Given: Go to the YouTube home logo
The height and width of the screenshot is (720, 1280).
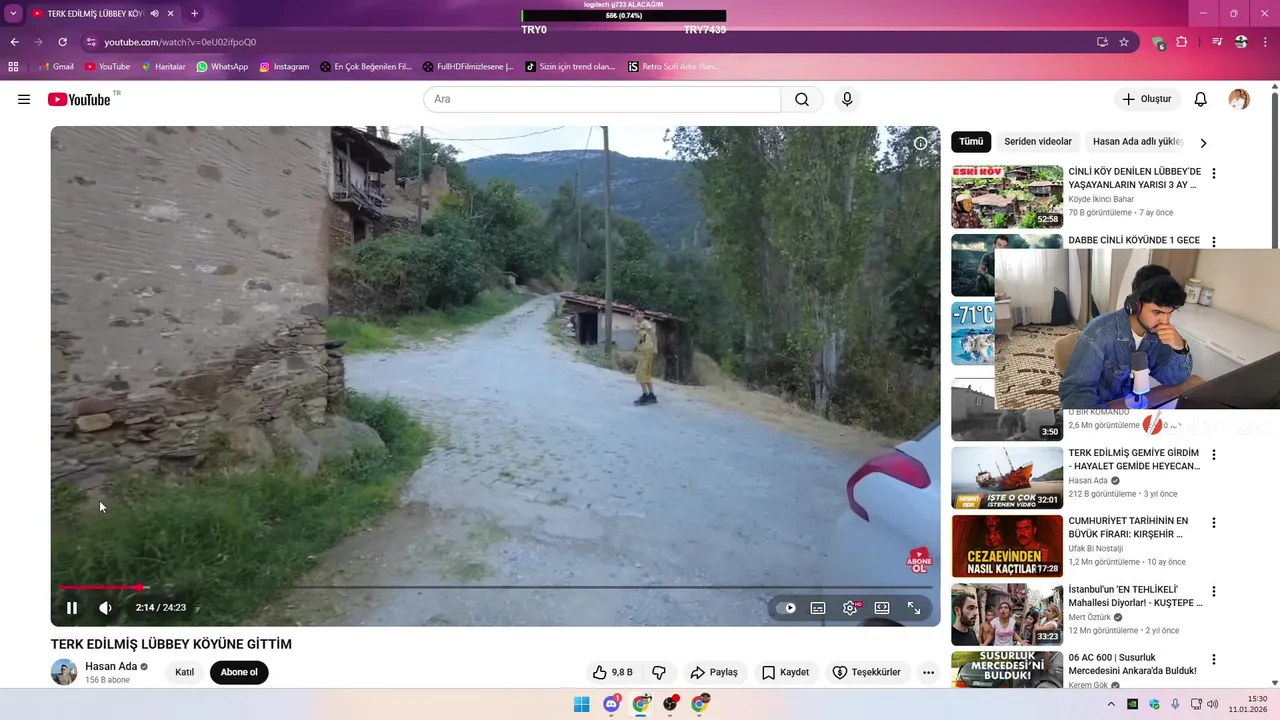Looking at the screenshot, I should pyautogui.click(x=79, y=99).
